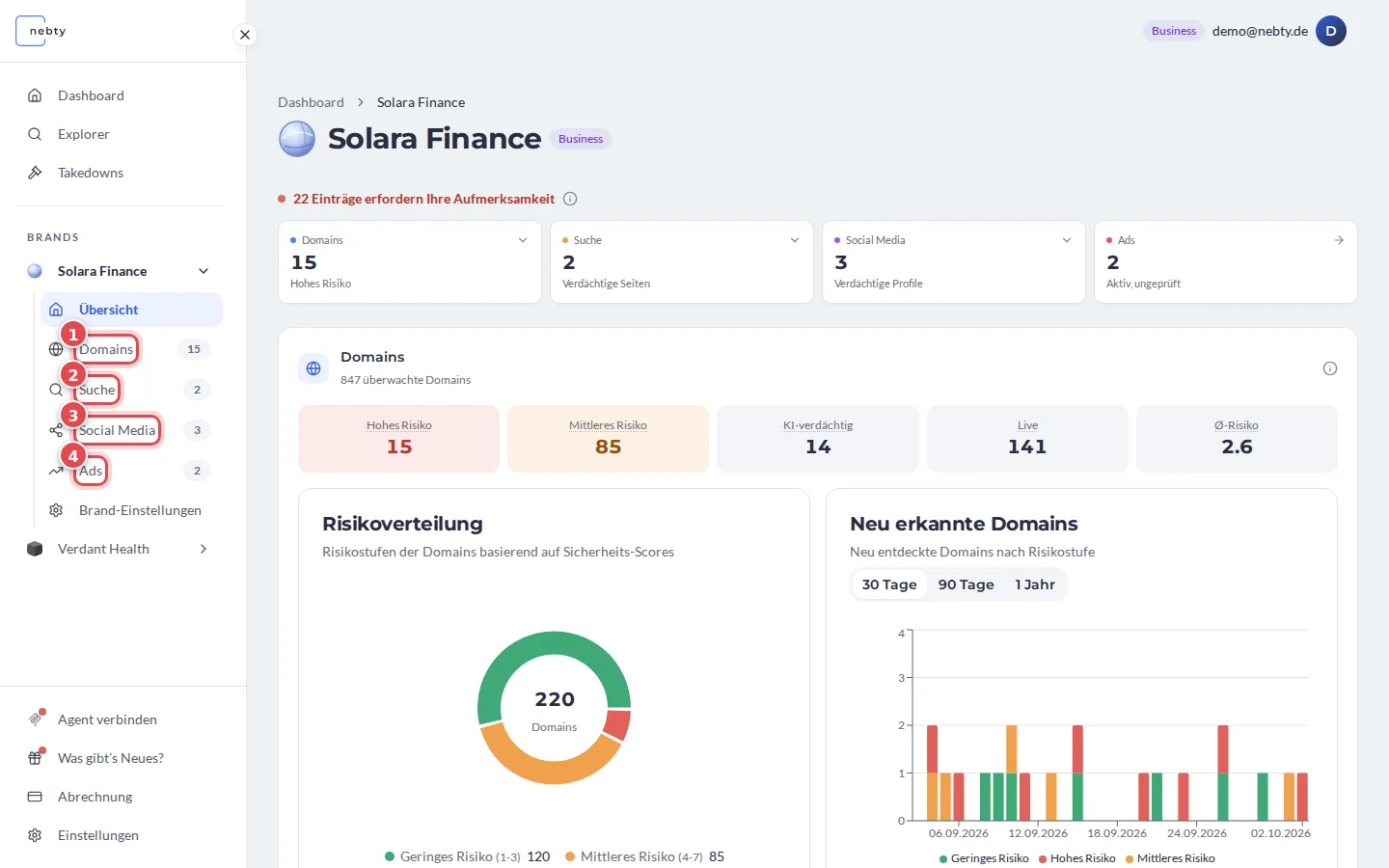Click the 847 überwachte Domains text
Image resolution: width=1389 pixels, height=868 pixels.
[405, 380]
